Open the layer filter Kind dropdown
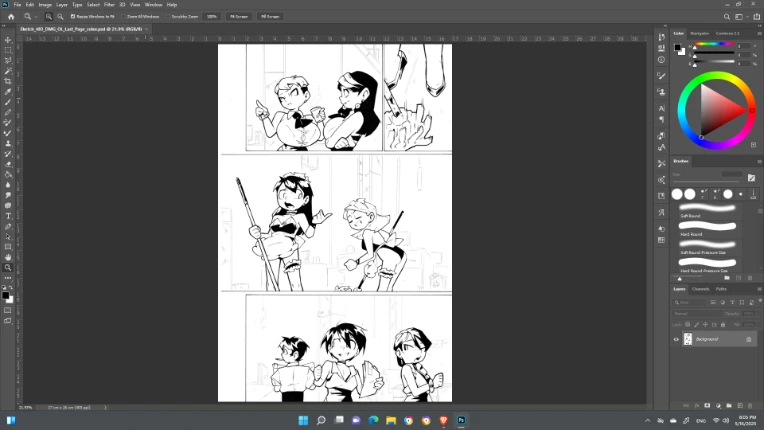The image size is (764, 430). click(x=689, y=302)
